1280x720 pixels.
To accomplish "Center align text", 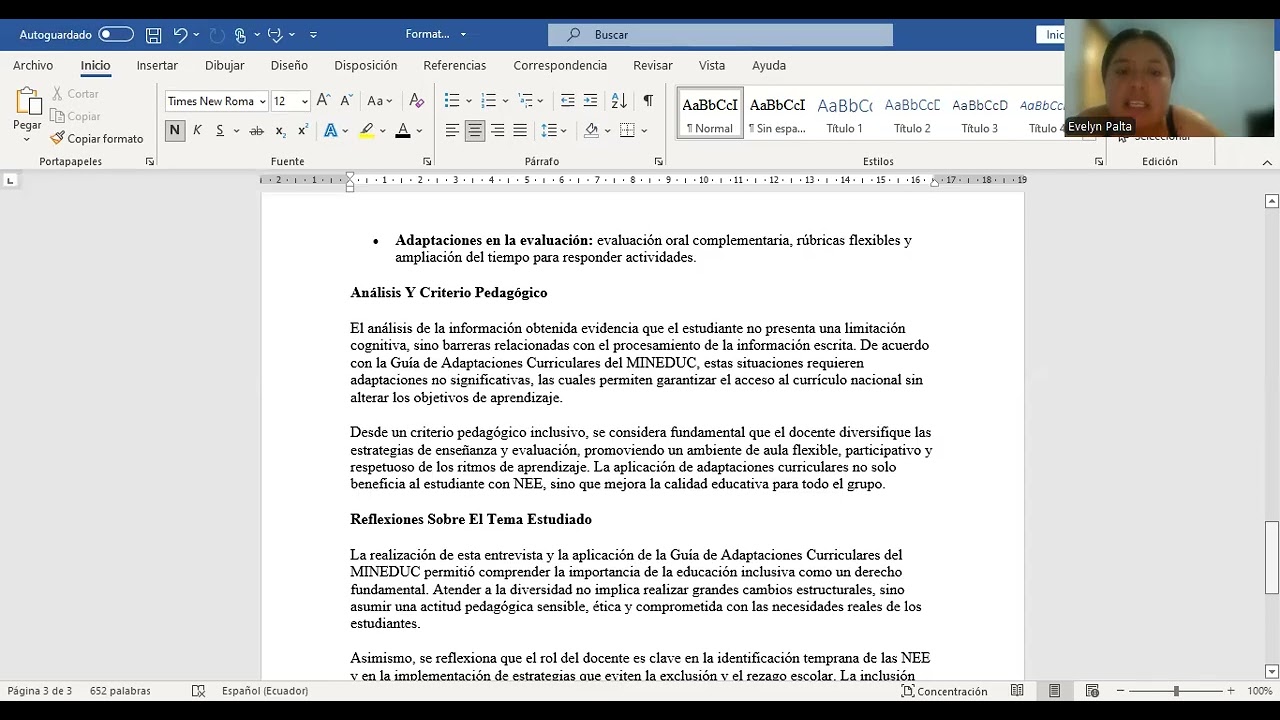I will point(475,131).
